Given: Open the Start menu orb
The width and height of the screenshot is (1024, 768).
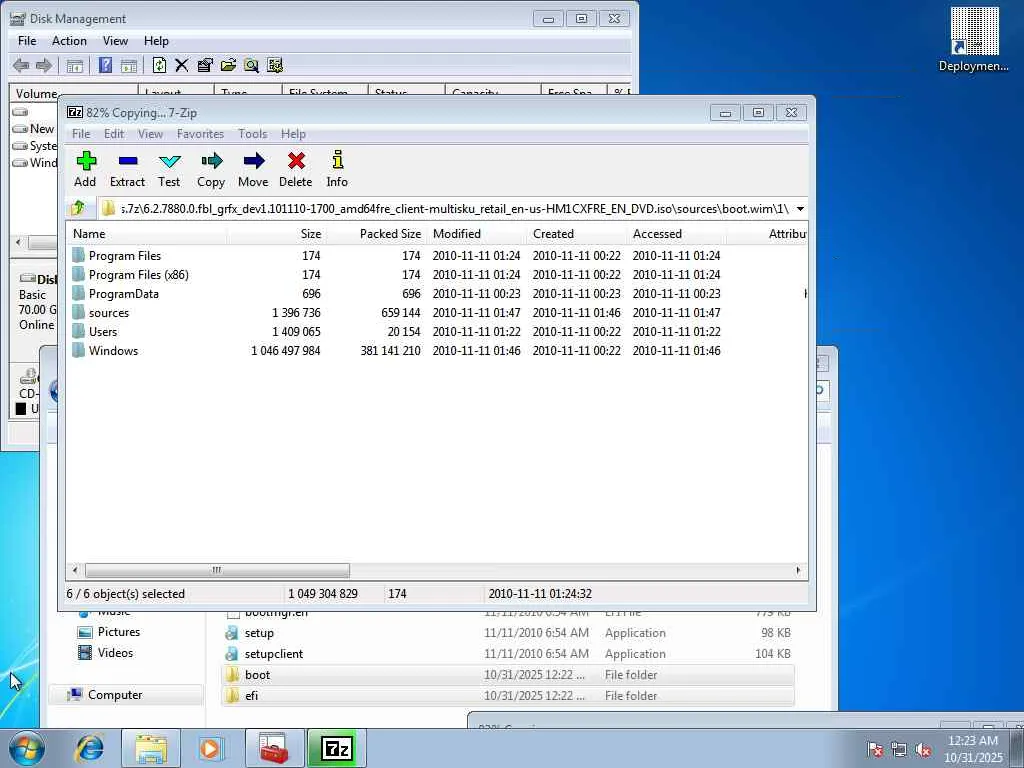Looking at the screenshot, I should 27,748.
